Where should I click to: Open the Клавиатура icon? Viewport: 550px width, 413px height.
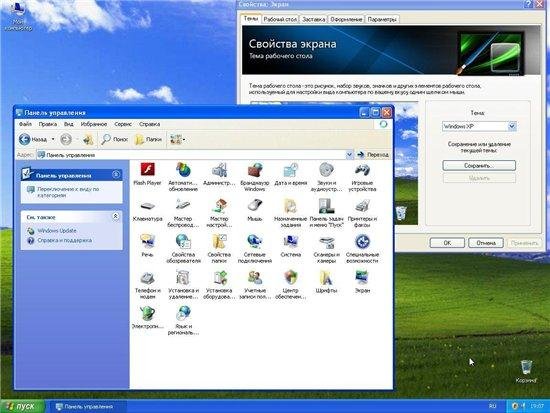(x=148, y=210)
